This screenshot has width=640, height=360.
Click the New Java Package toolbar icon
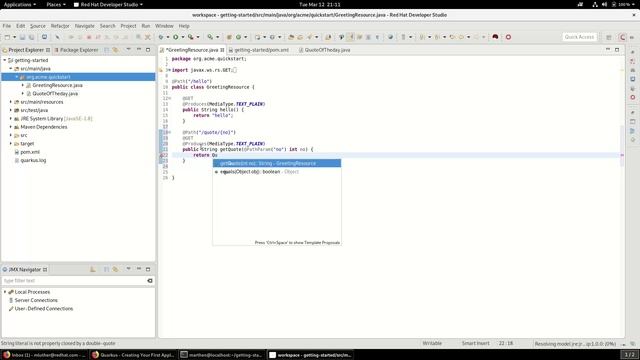click(x=229, y=37)
